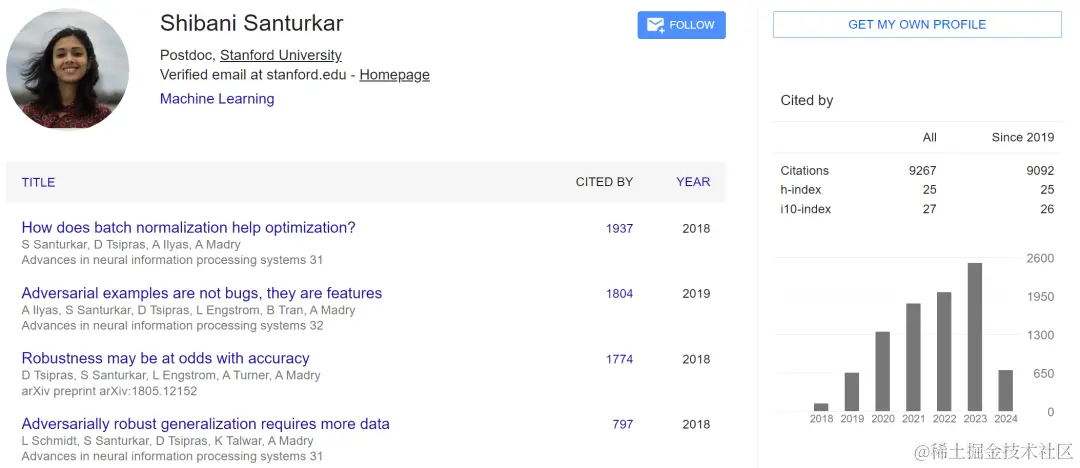
Task: Open 'Adversarially robust generalization requires more data'
Action: pos(205,424)
